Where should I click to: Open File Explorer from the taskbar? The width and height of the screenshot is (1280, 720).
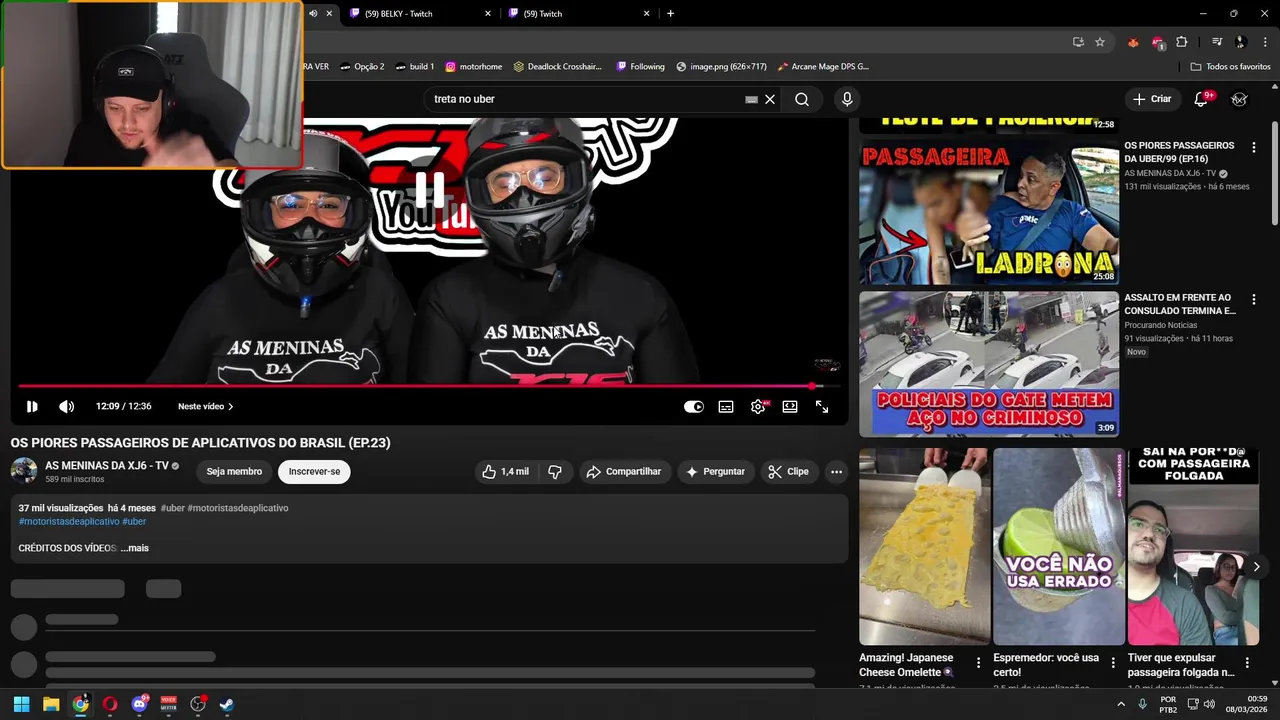[51, 704]
